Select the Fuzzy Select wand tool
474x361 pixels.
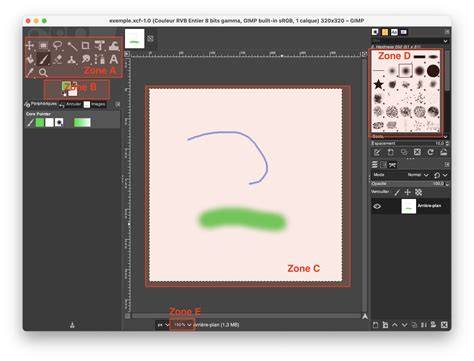click(x=72, y=45)
